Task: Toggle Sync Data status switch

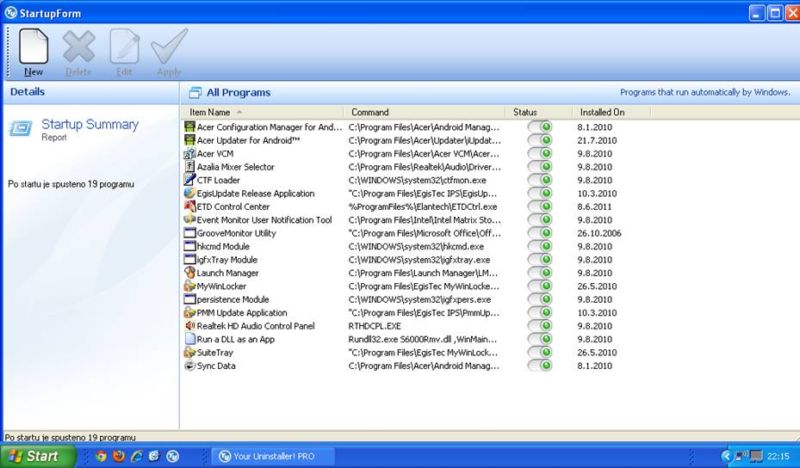Action: click(540, 365)
